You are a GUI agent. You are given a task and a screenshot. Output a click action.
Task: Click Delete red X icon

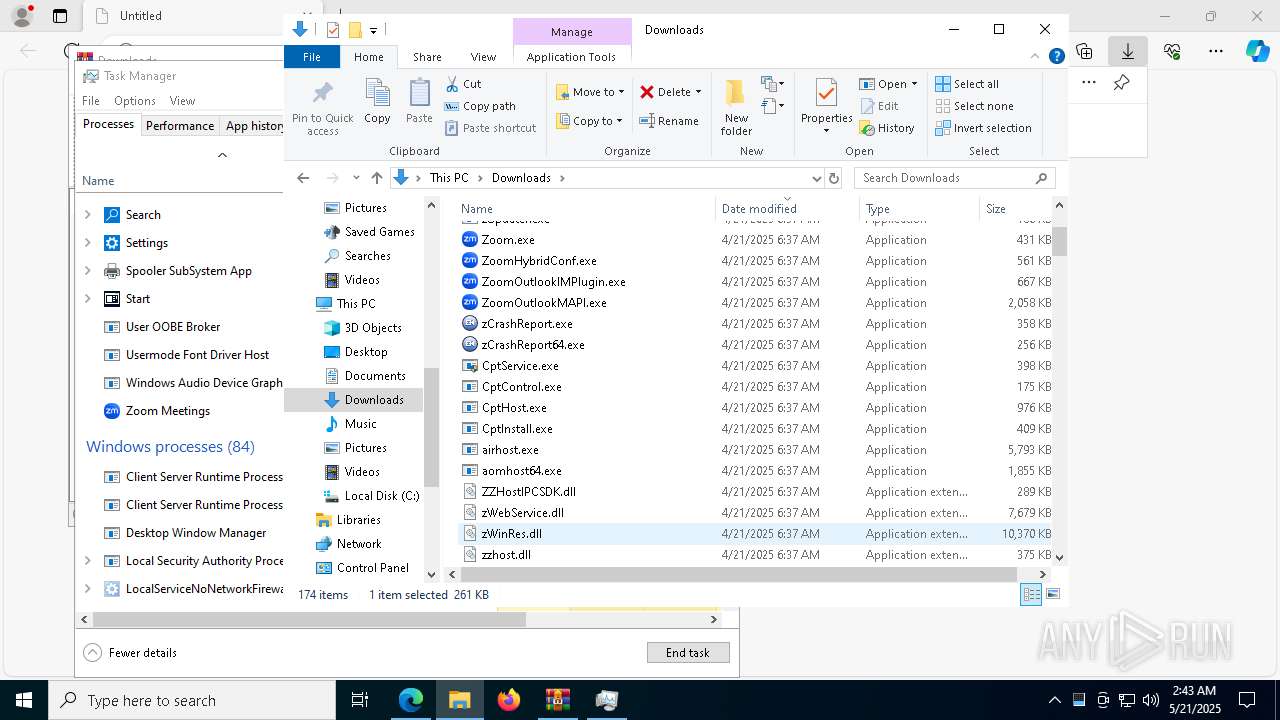(x=647, y=92)
